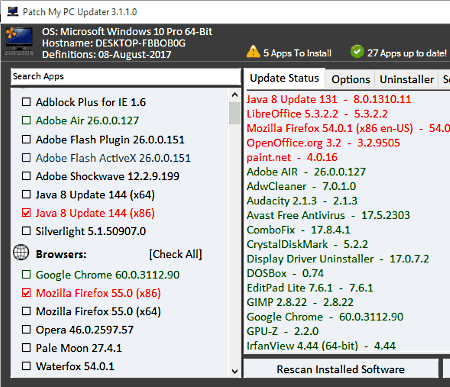450x387 pixels.
Task: Select 'GPU-Z - 2.2.0' status row
Action: point(283,331)
